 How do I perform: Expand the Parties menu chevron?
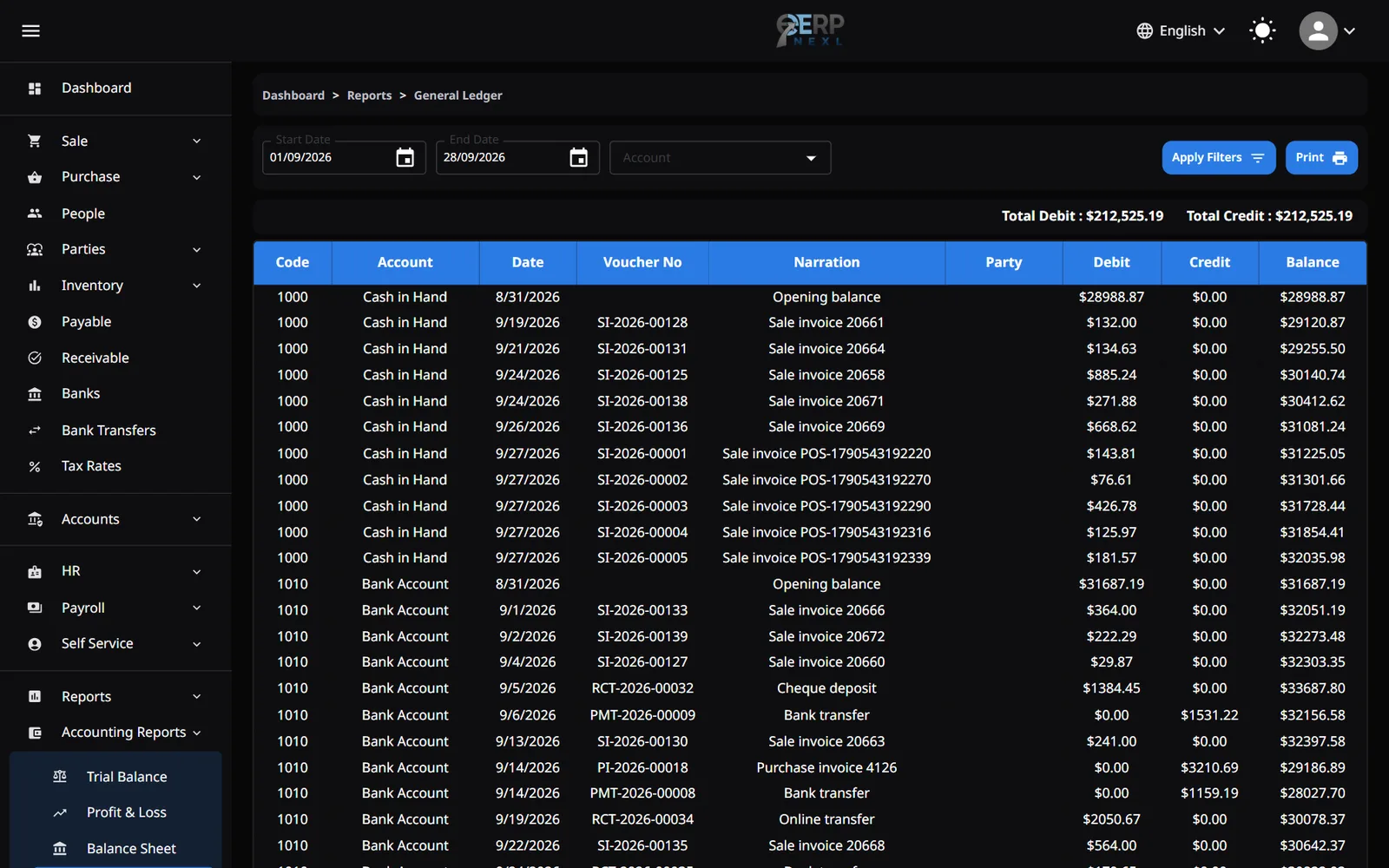(x=197, y=250)
